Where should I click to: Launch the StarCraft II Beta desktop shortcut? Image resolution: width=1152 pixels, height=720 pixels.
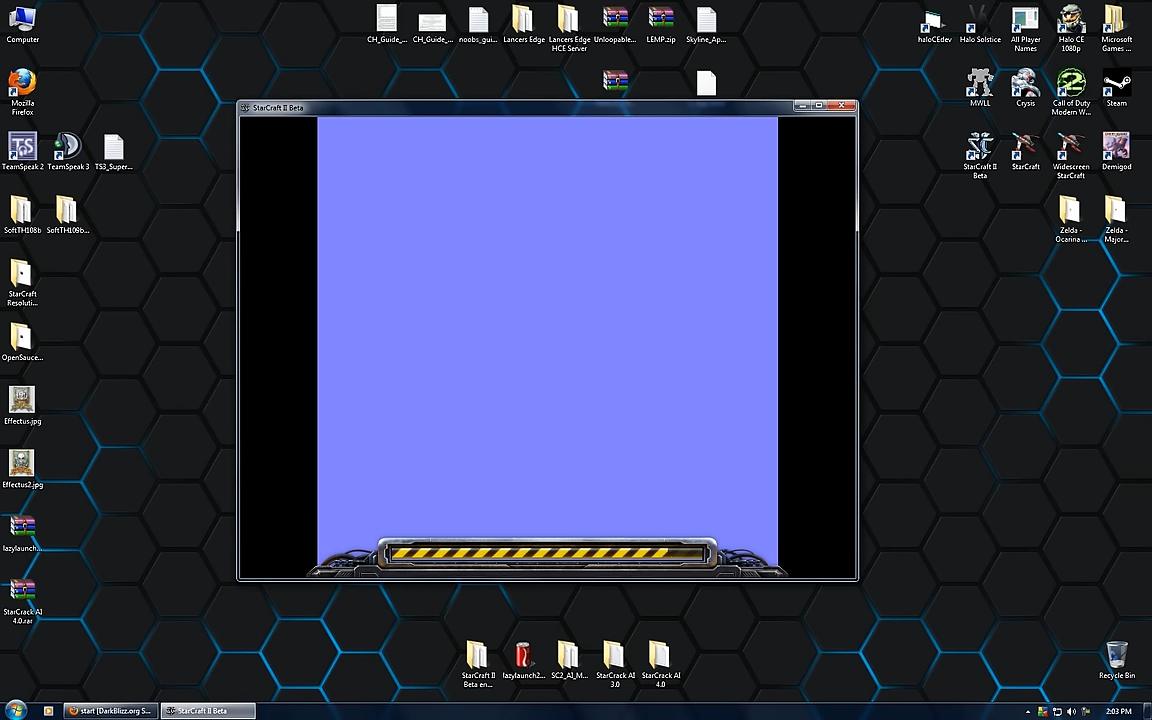pyautogui.click(x=980, y=149)
